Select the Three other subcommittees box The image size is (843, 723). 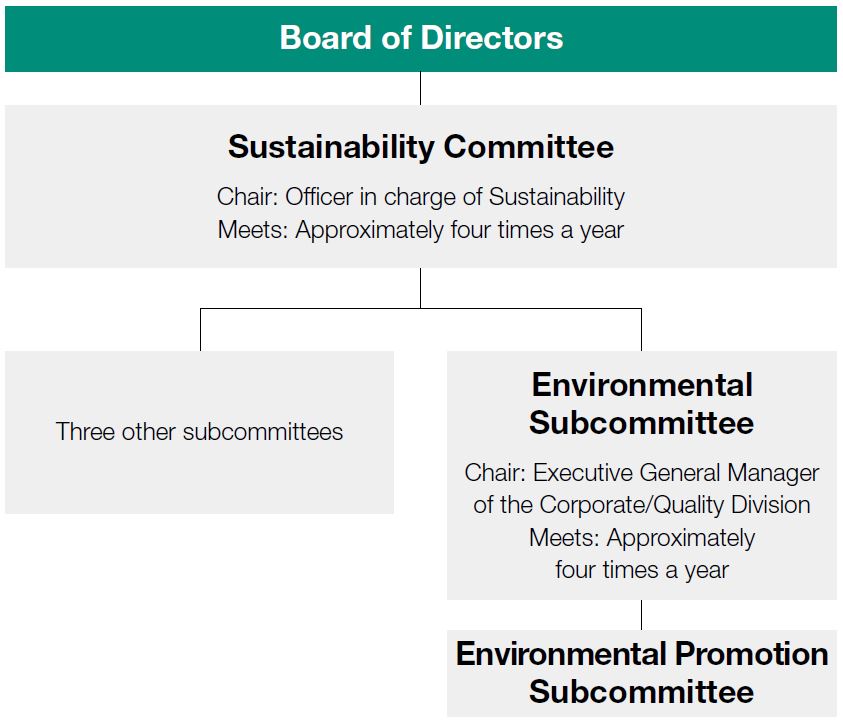(x=199, y=432)
